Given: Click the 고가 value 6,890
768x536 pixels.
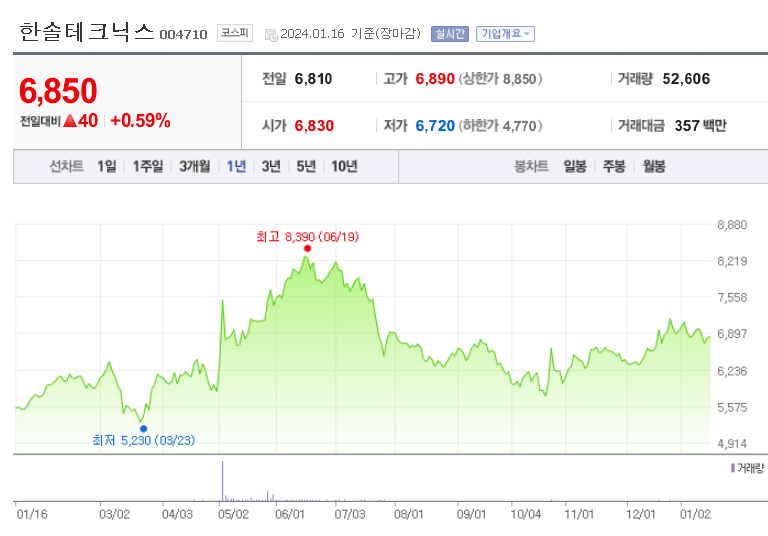Looking at the screenshot, I should coord(435,79).
